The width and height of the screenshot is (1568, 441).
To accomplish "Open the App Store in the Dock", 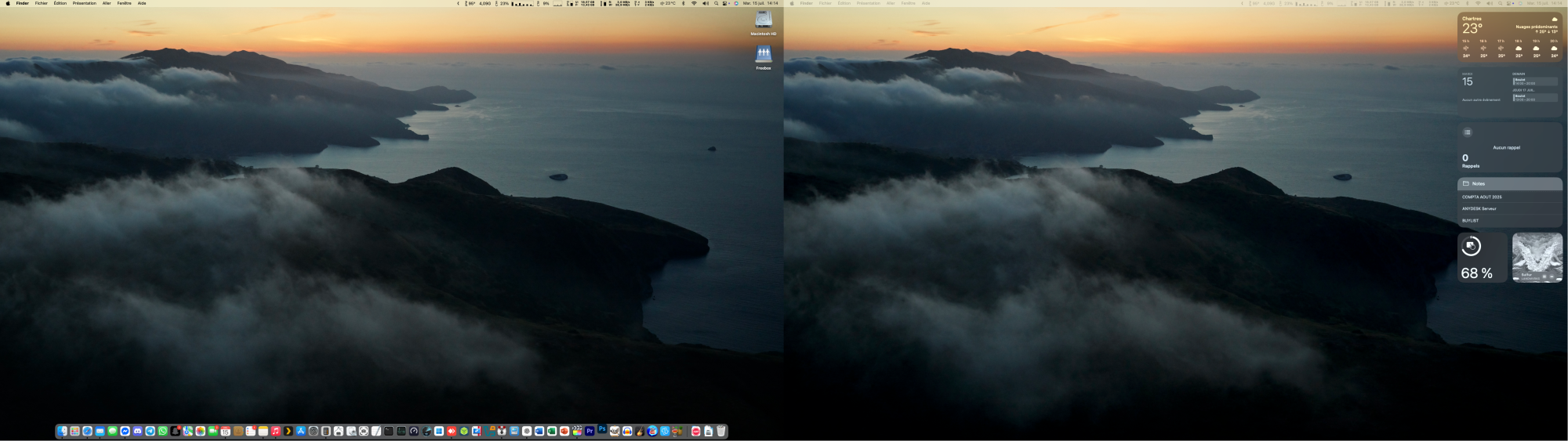I will tap(300, 431).
